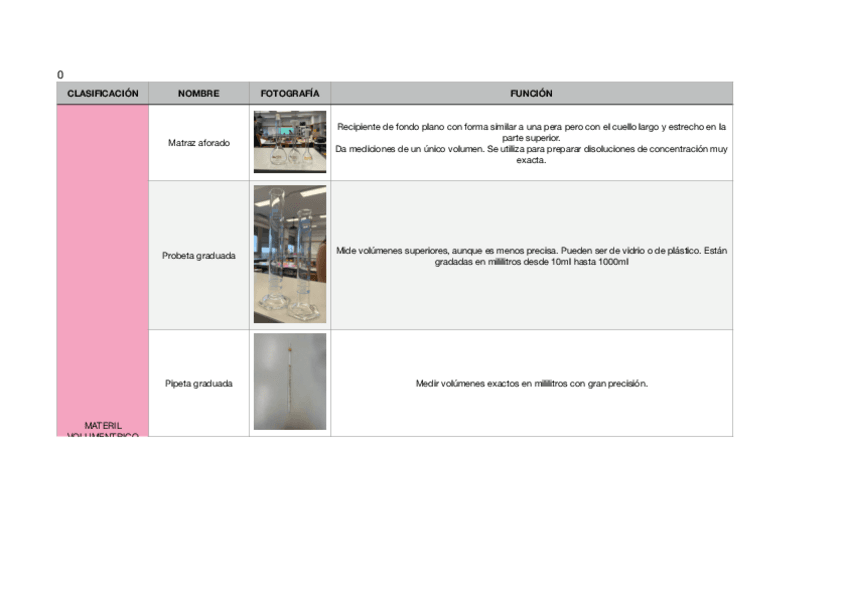Select the FOTOGRAFÍA column header

tap(290, 93)
